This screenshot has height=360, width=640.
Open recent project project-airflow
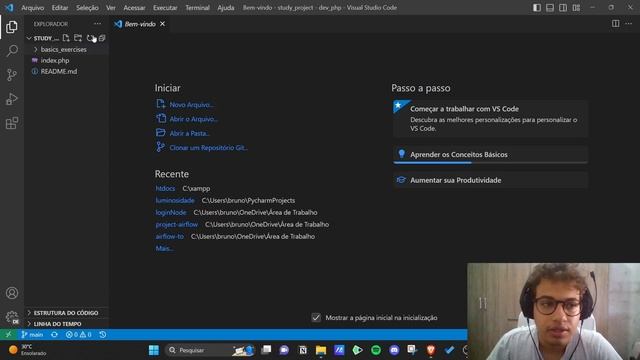[x=176, y=224]
